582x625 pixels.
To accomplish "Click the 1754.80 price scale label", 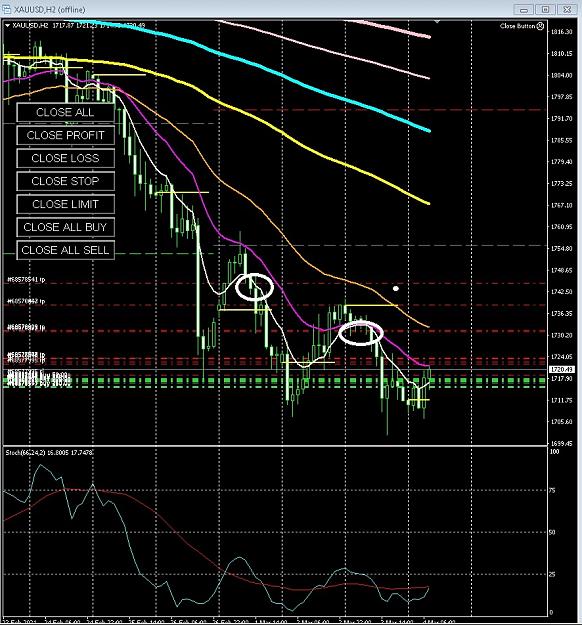I will pos(561,249).
